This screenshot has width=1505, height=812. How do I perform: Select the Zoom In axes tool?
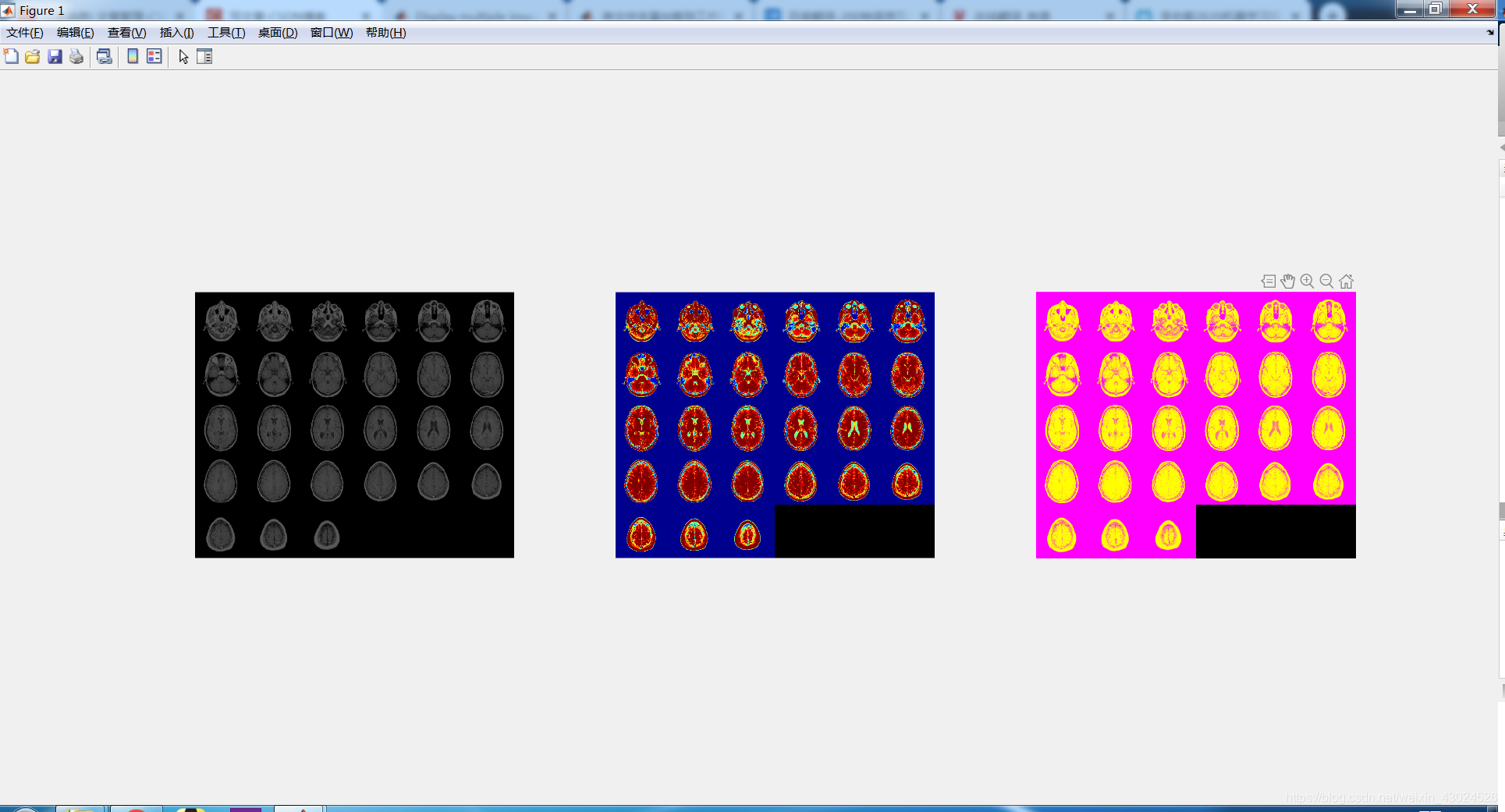tap(1308, 282)
